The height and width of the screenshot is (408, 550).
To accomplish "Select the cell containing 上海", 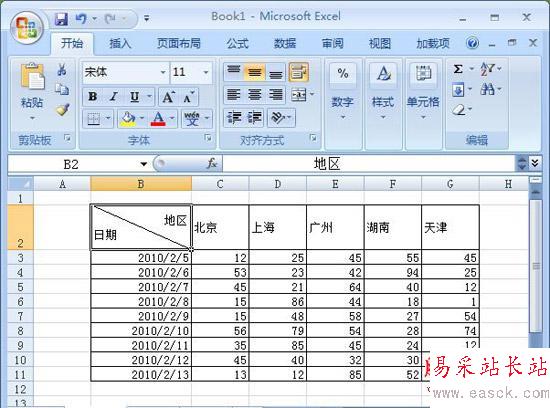I will [277, 227].
